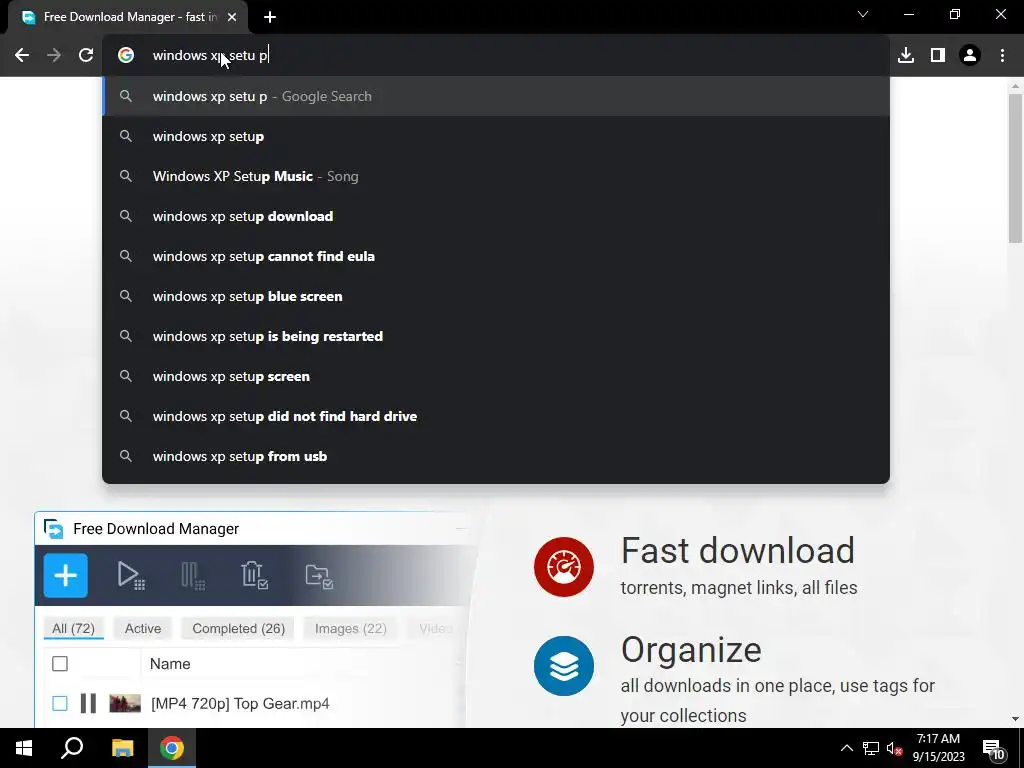This screenshot has height=768, width=1024.
Task: Choose 'windows xp setup did not find hard drive'
Action: pos(496,416)
